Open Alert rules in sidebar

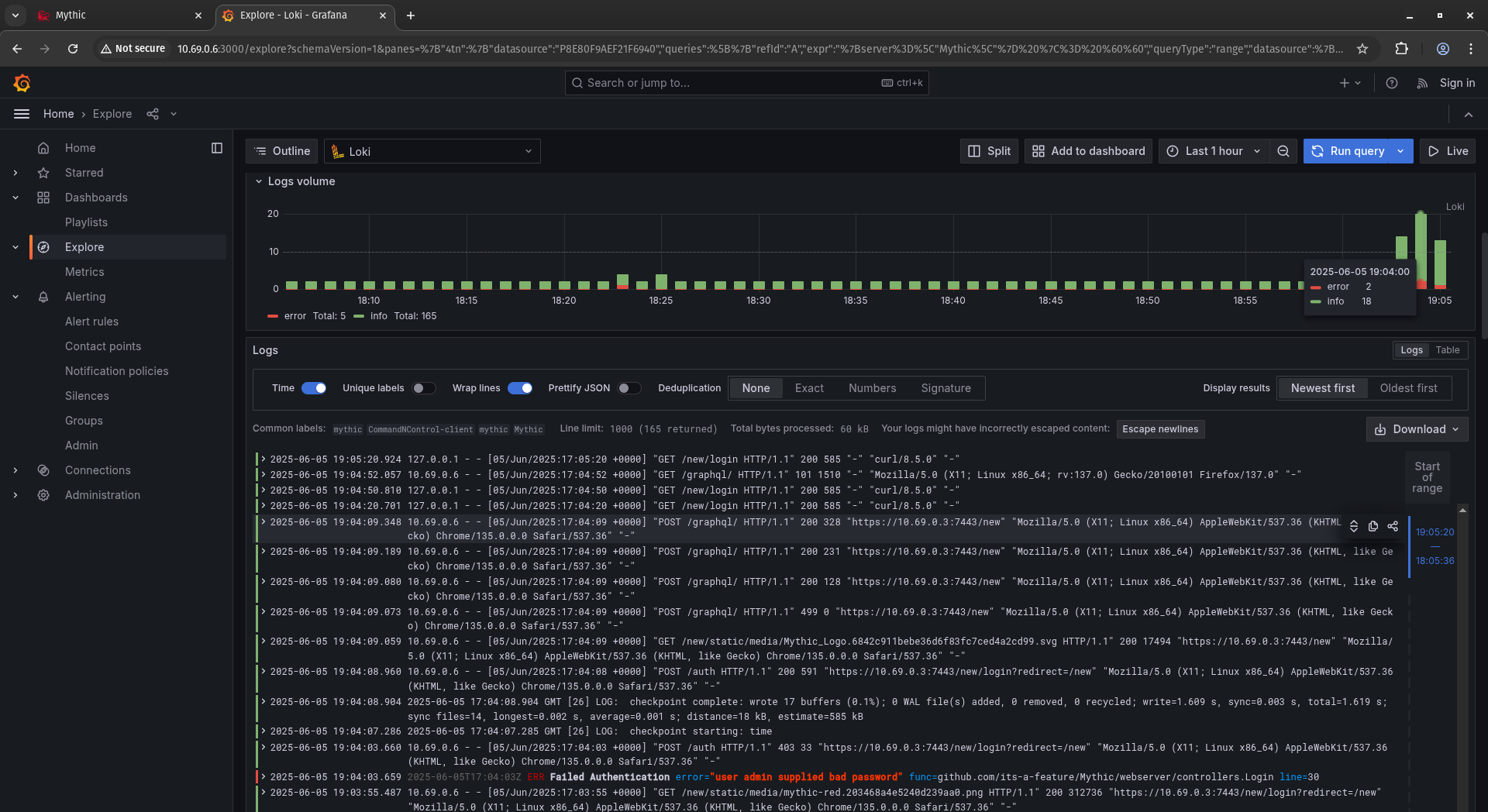91,322
